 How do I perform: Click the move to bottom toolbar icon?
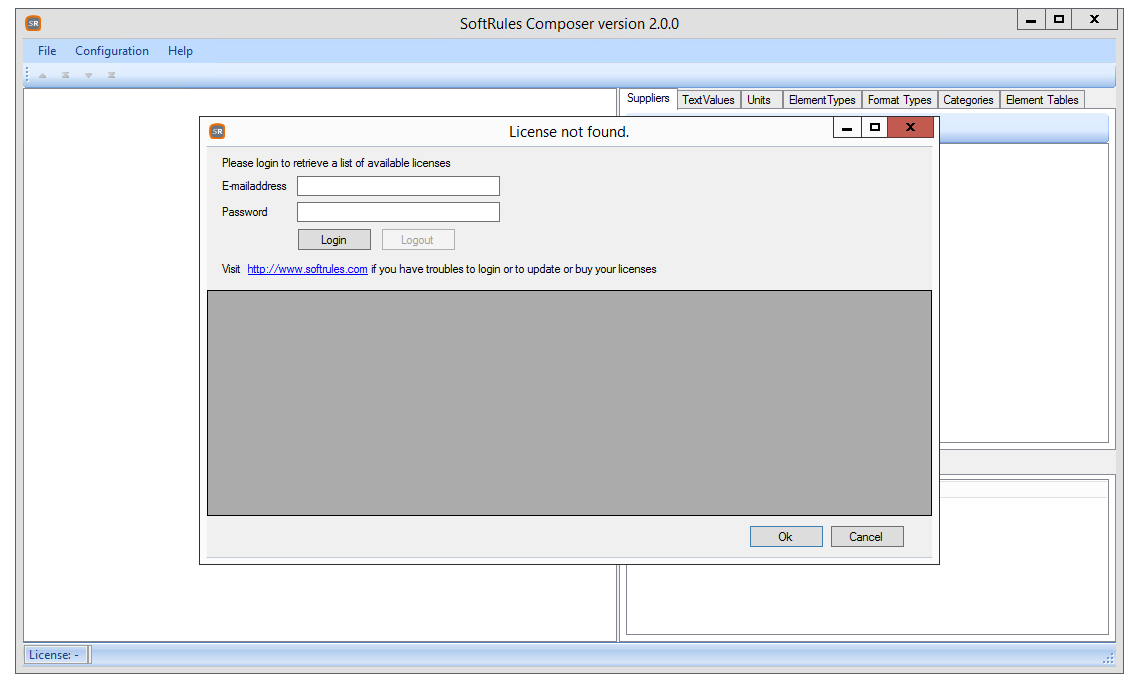pyautogui.click(x=111, y=75)
